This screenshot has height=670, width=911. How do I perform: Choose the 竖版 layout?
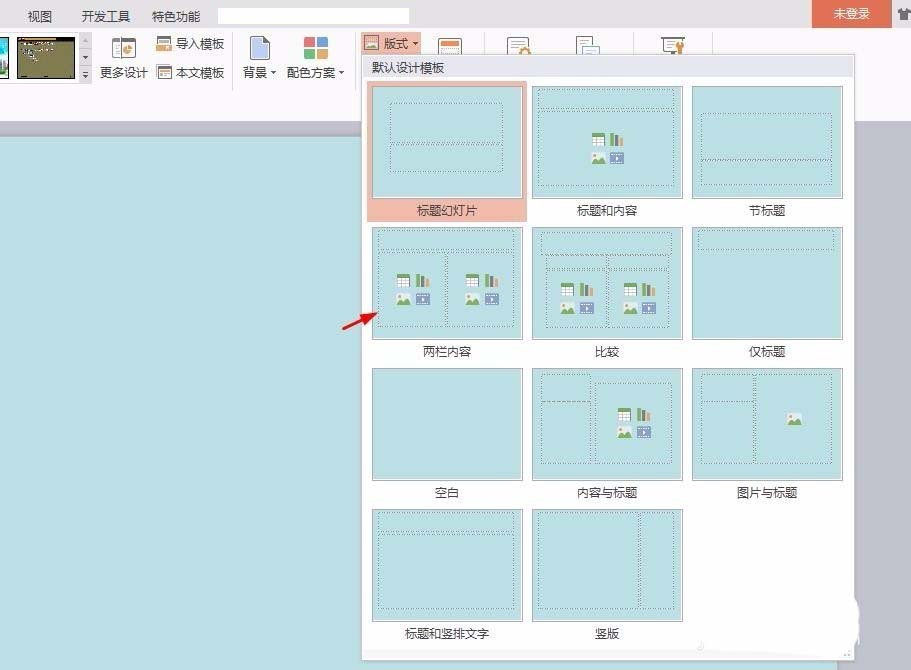tap(607, 575)
